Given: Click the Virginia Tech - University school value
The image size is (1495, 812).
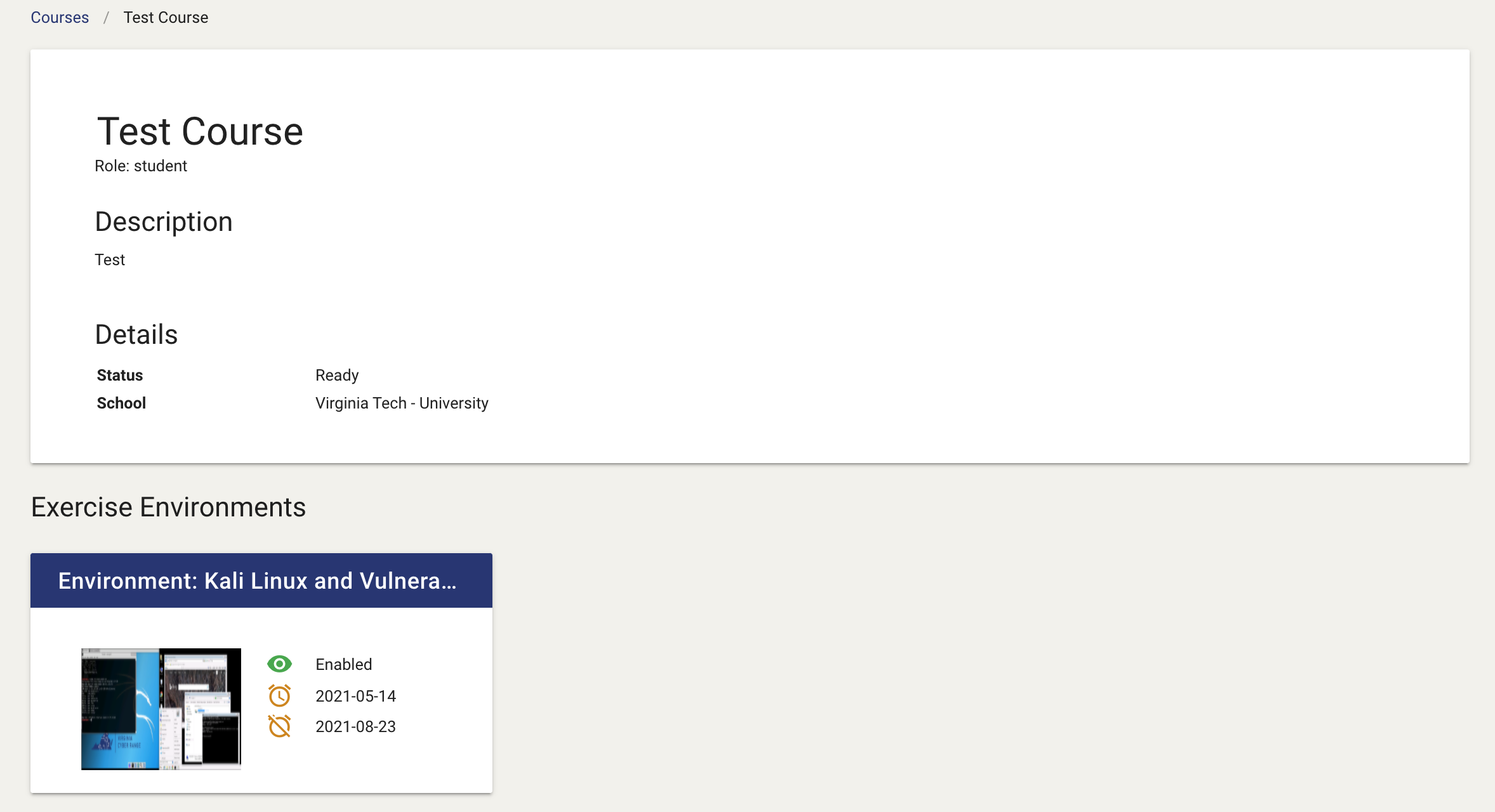Looking at the screenshot, I should click(402, 403).
